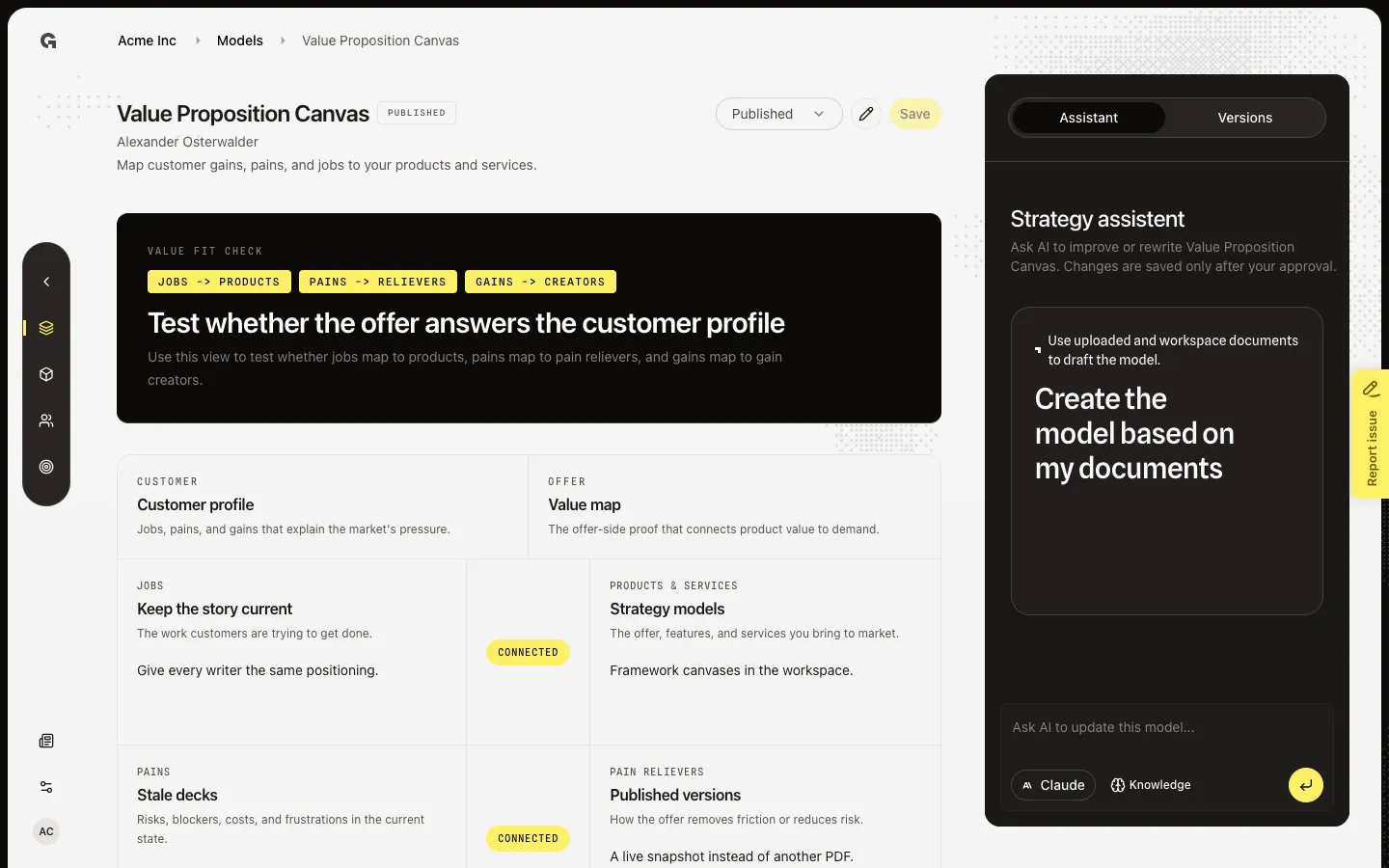This screenshot has height=868, width=1389.
Task: Select the Assistant tab
Action: pyautogui.click(x=1088, y=118)
